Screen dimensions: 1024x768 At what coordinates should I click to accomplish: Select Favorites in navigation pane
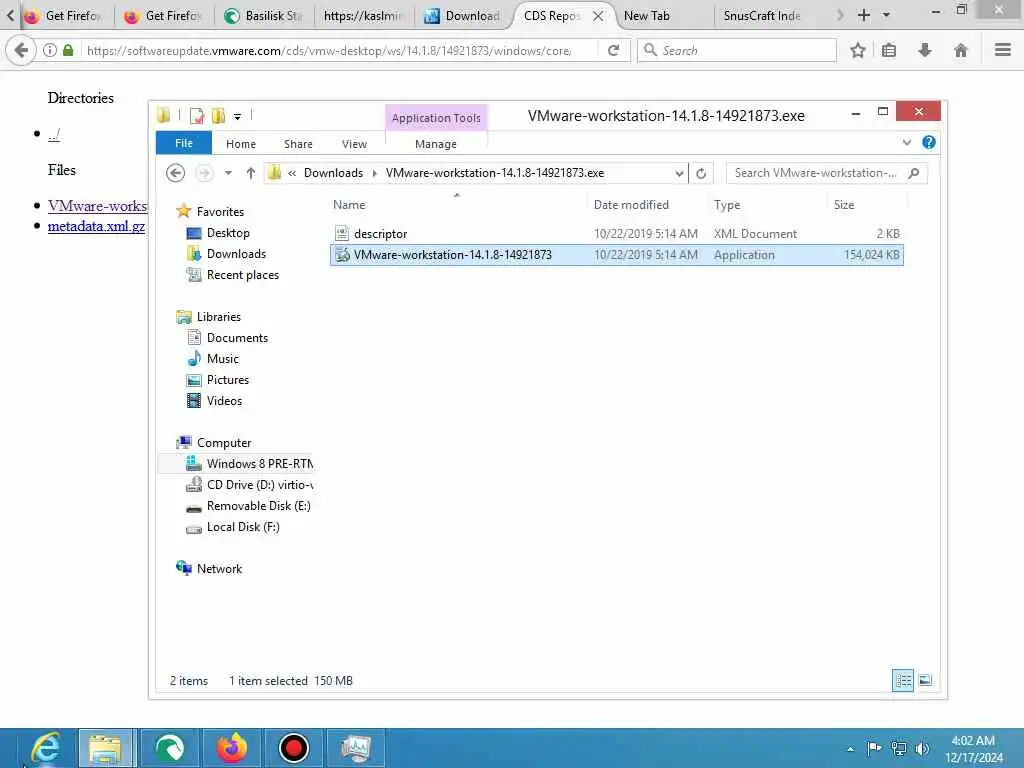click(220, 212)
